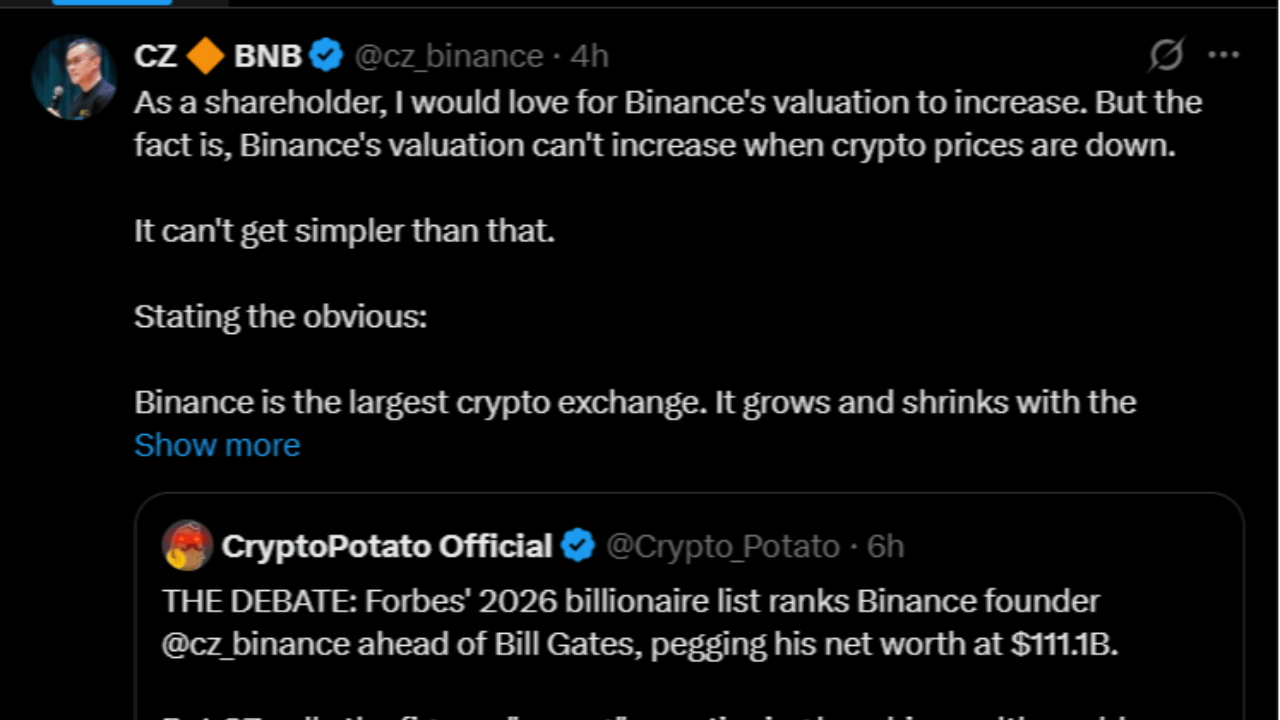Click the "It can't get simpler" line
1280x720 pixels.
coord(344,231)
